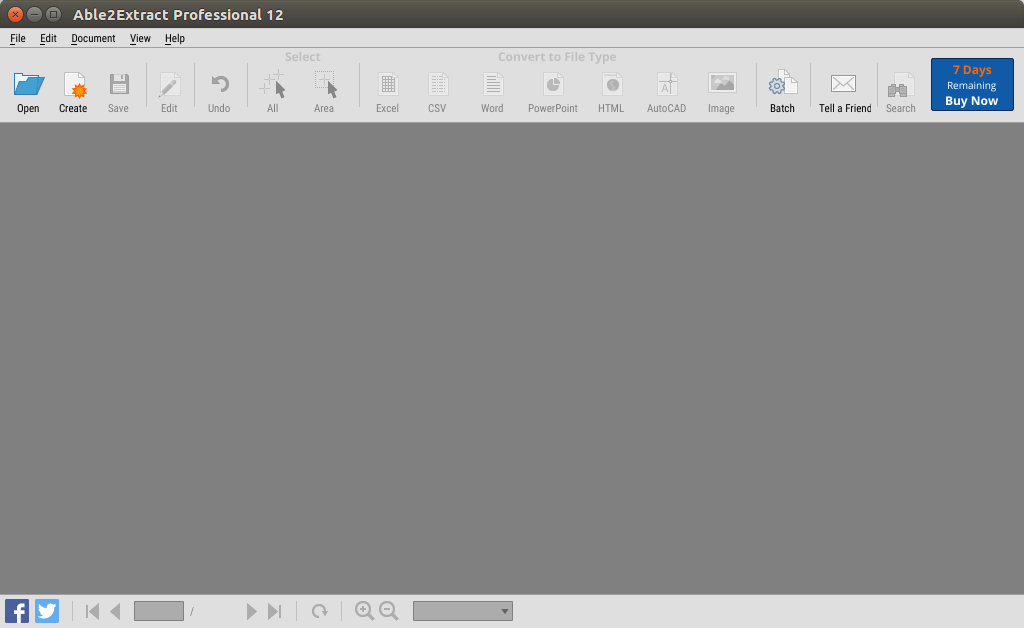Go to the last page arrow
The height and width of the screenshot is (628, 1024).
click(x=275, y=611)
